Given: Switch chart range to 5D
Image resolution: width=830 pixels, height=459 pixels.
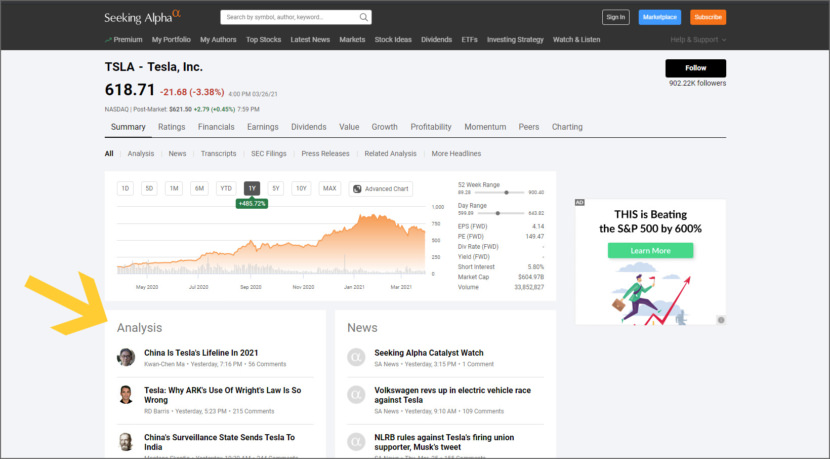Looking at the screenshot, I should coord(149,188).
